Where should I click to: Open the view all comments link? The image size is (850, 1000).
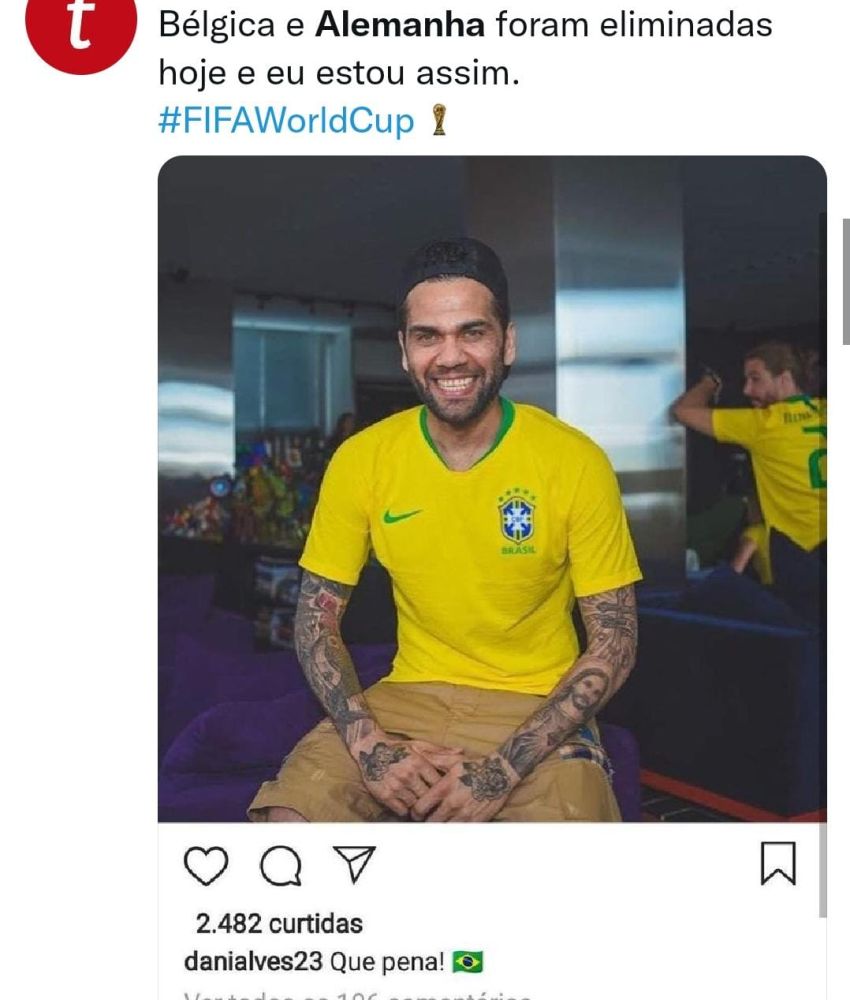click(357, 996)
